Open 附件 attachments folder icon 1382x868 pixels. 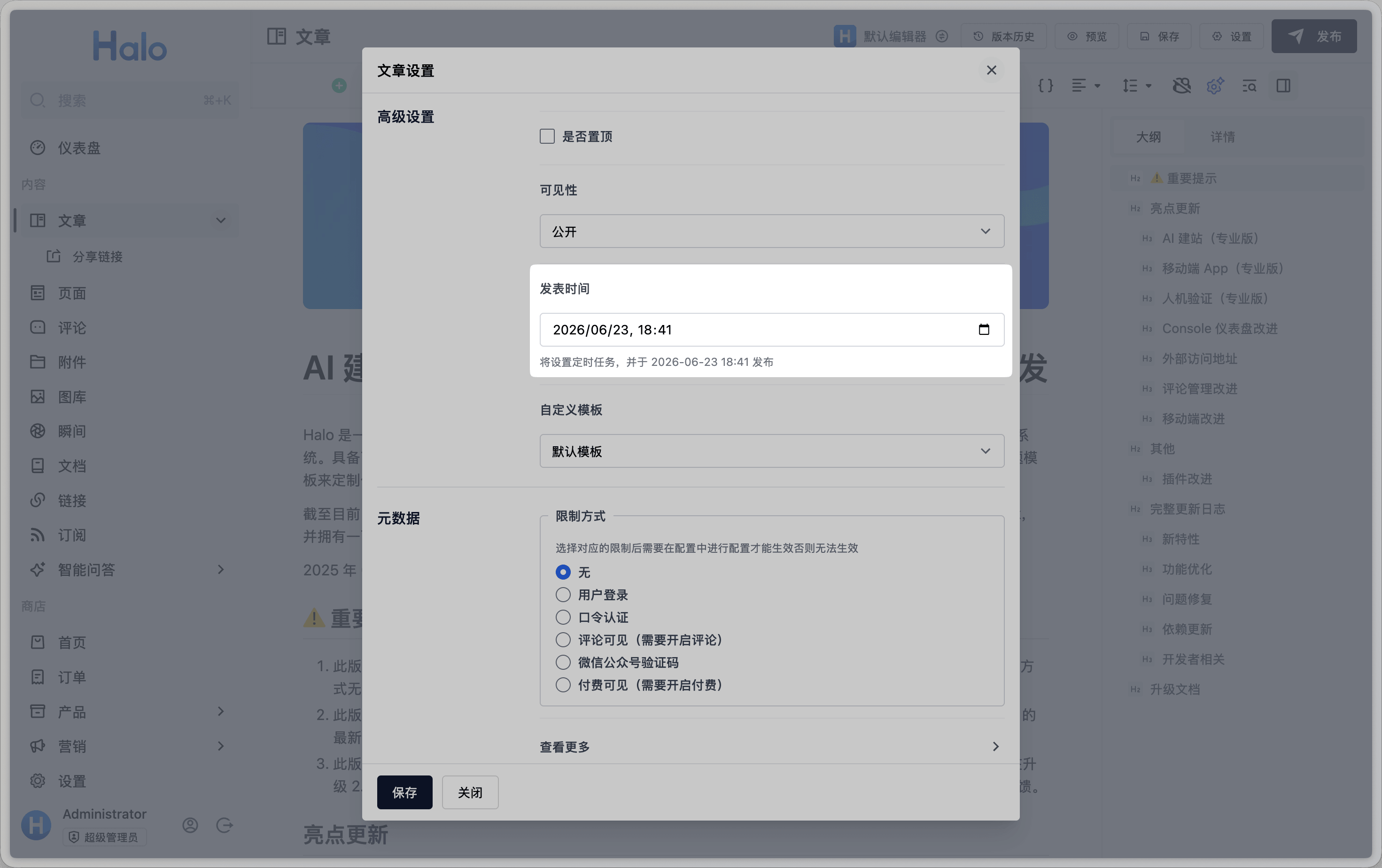tap(37, 362)
